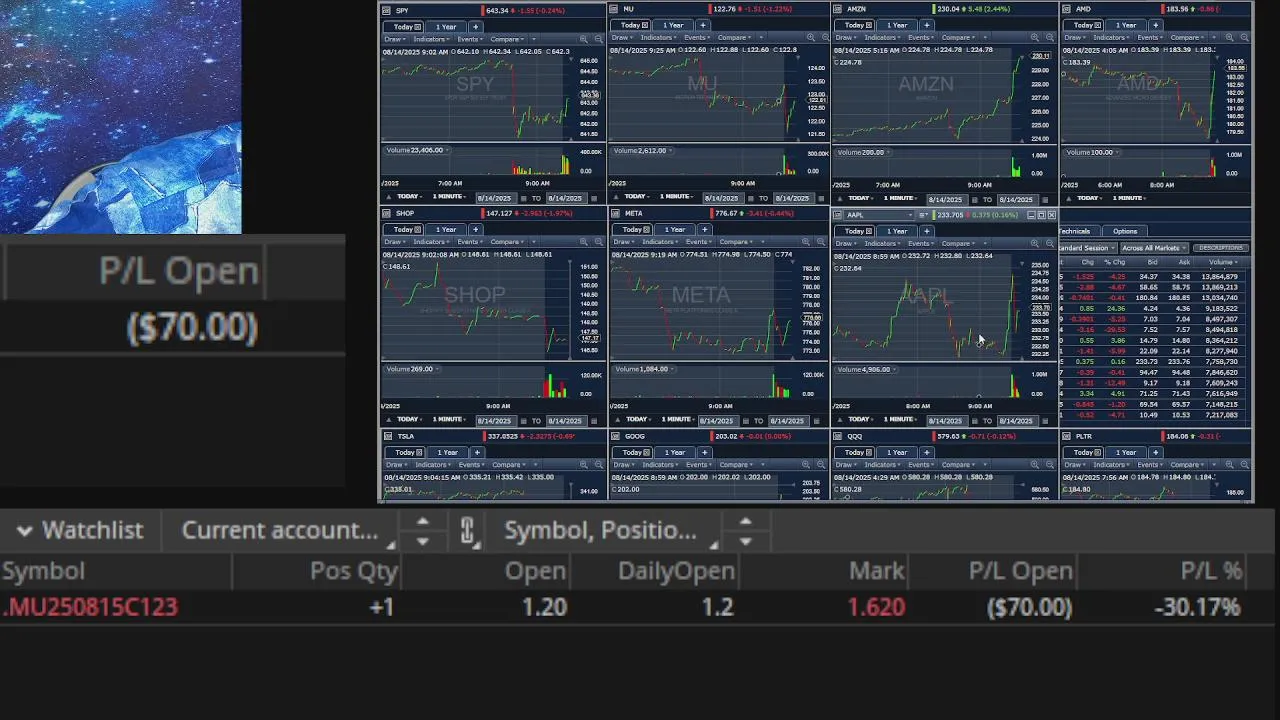The image size is (1280, 720).
Task: Open the SPY end date calendar
Action: (x=593, y=198)
